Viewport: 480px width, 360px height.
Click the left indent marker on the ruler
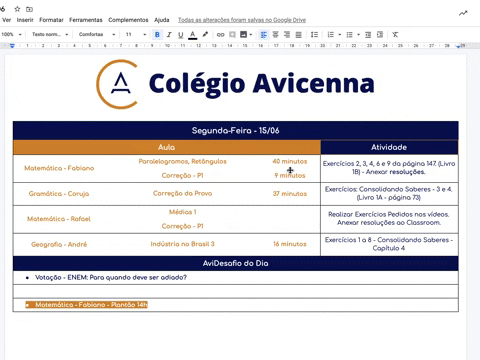(12, 46)
